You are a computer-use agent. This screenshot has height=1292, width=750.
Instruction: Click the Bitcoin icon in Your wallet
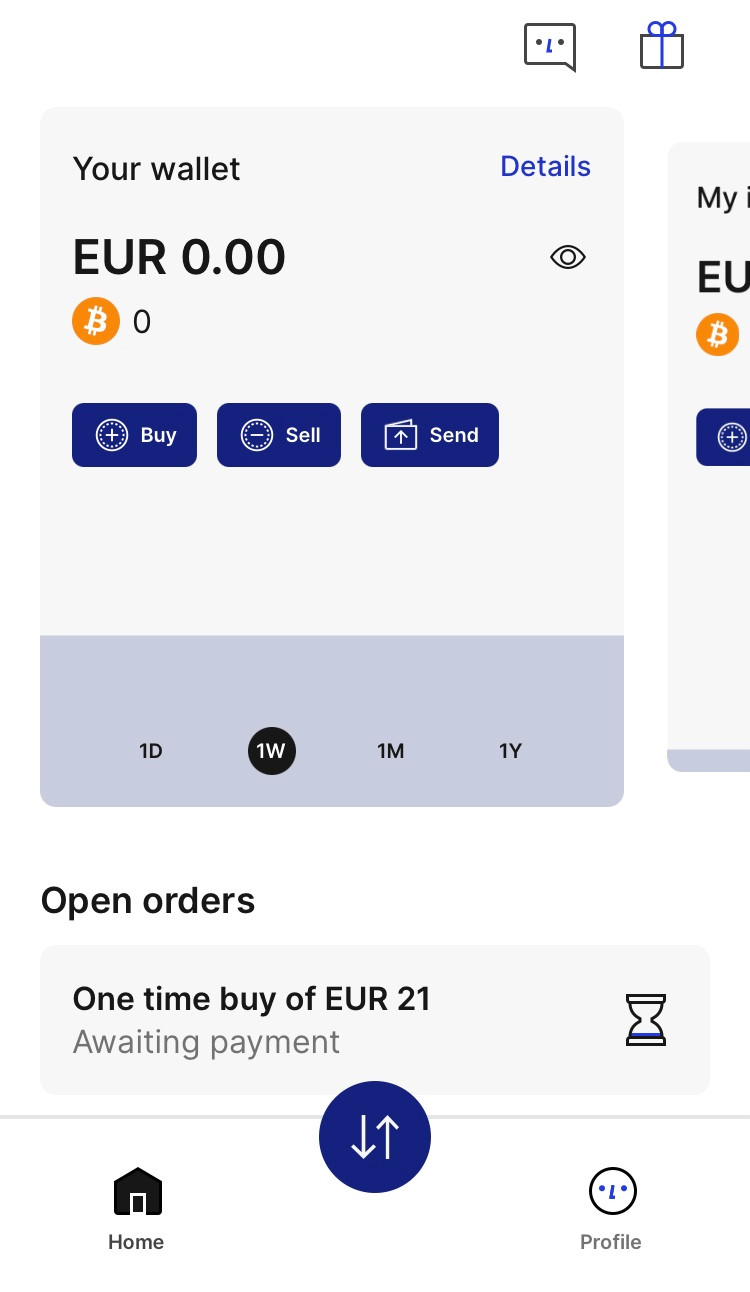click(x=96, y=321)
